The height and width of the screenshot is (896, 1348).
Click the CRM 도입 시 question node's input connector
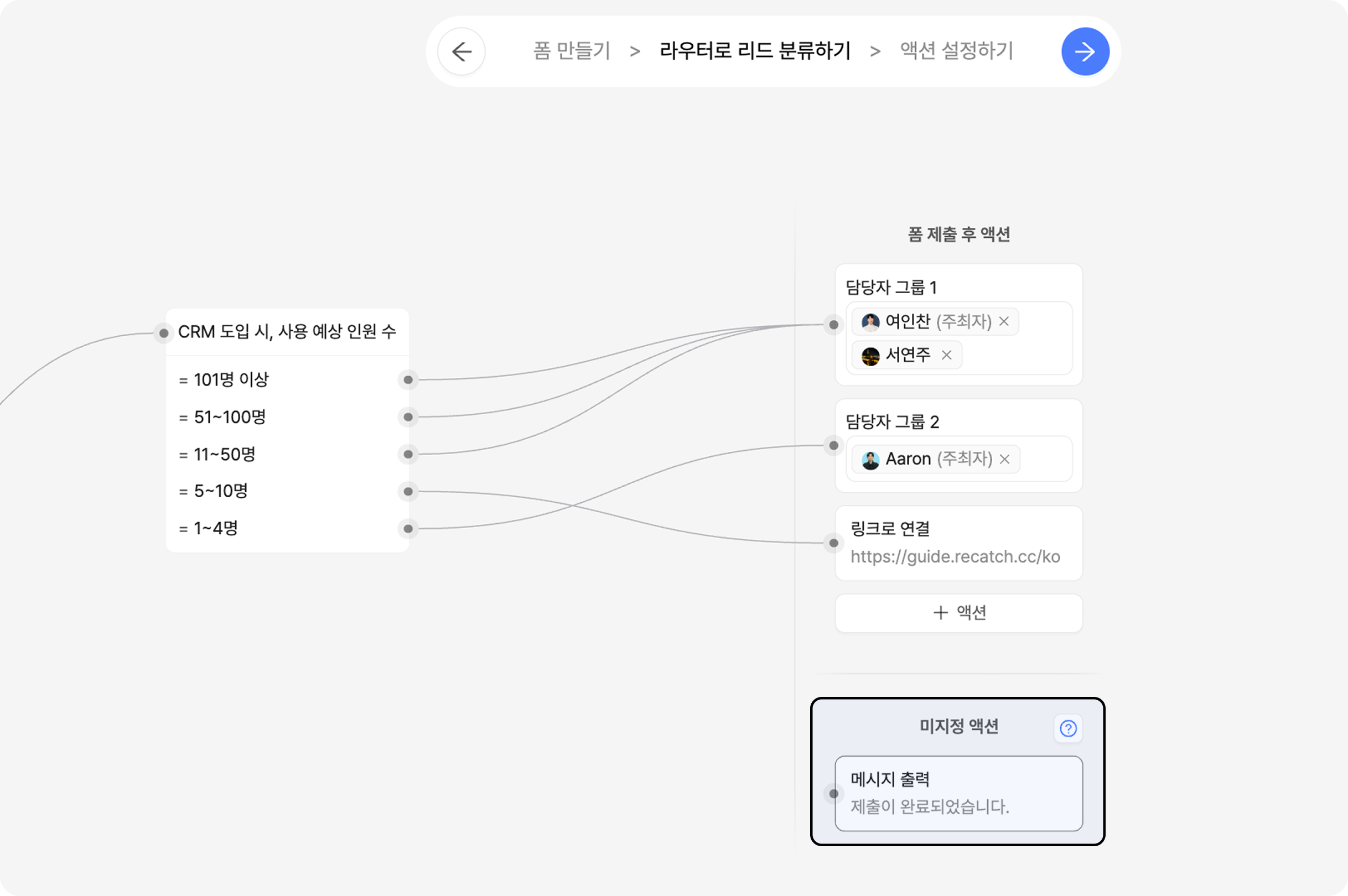coord(163,333)
